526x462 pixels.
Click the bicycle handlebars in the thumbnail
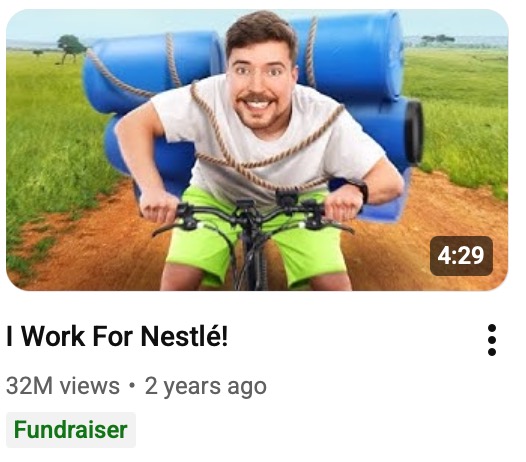coord(252,215)
